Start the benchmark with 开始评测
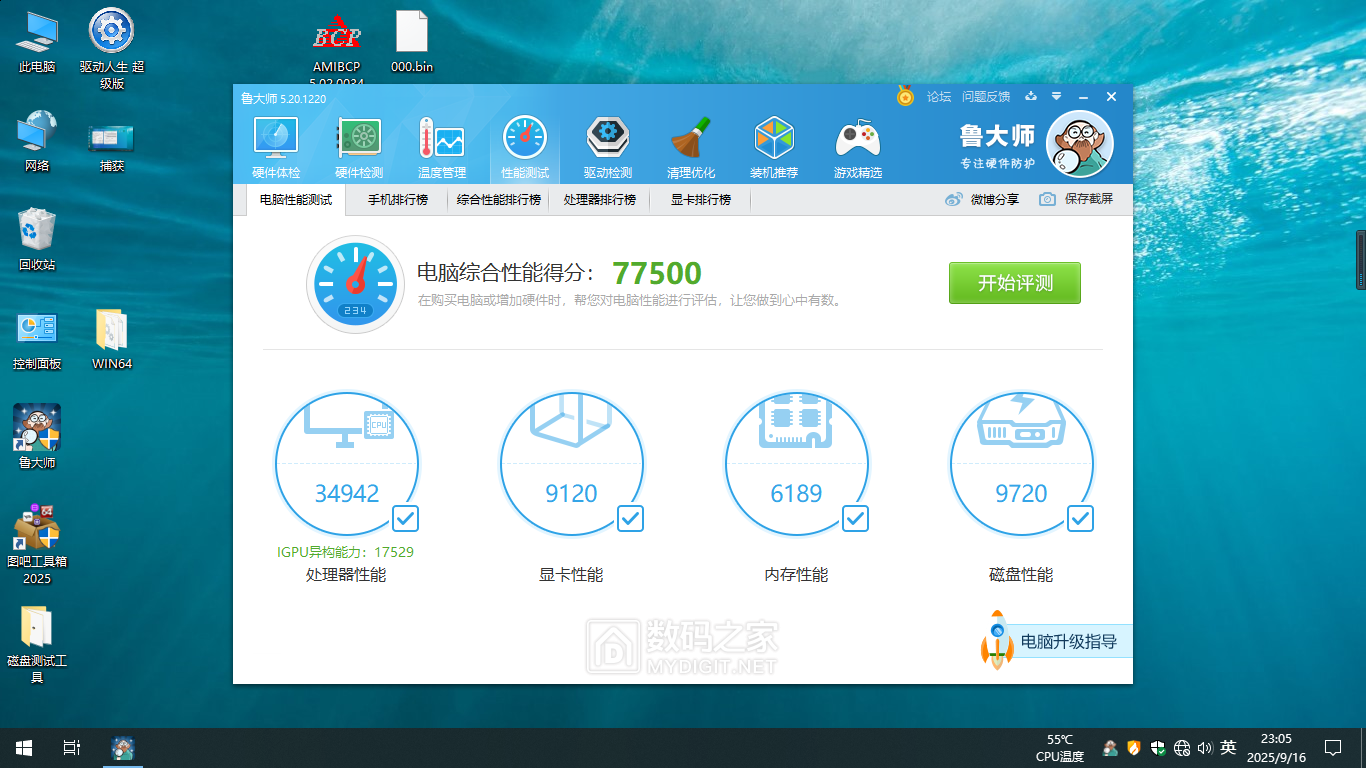 point(1015,283)
